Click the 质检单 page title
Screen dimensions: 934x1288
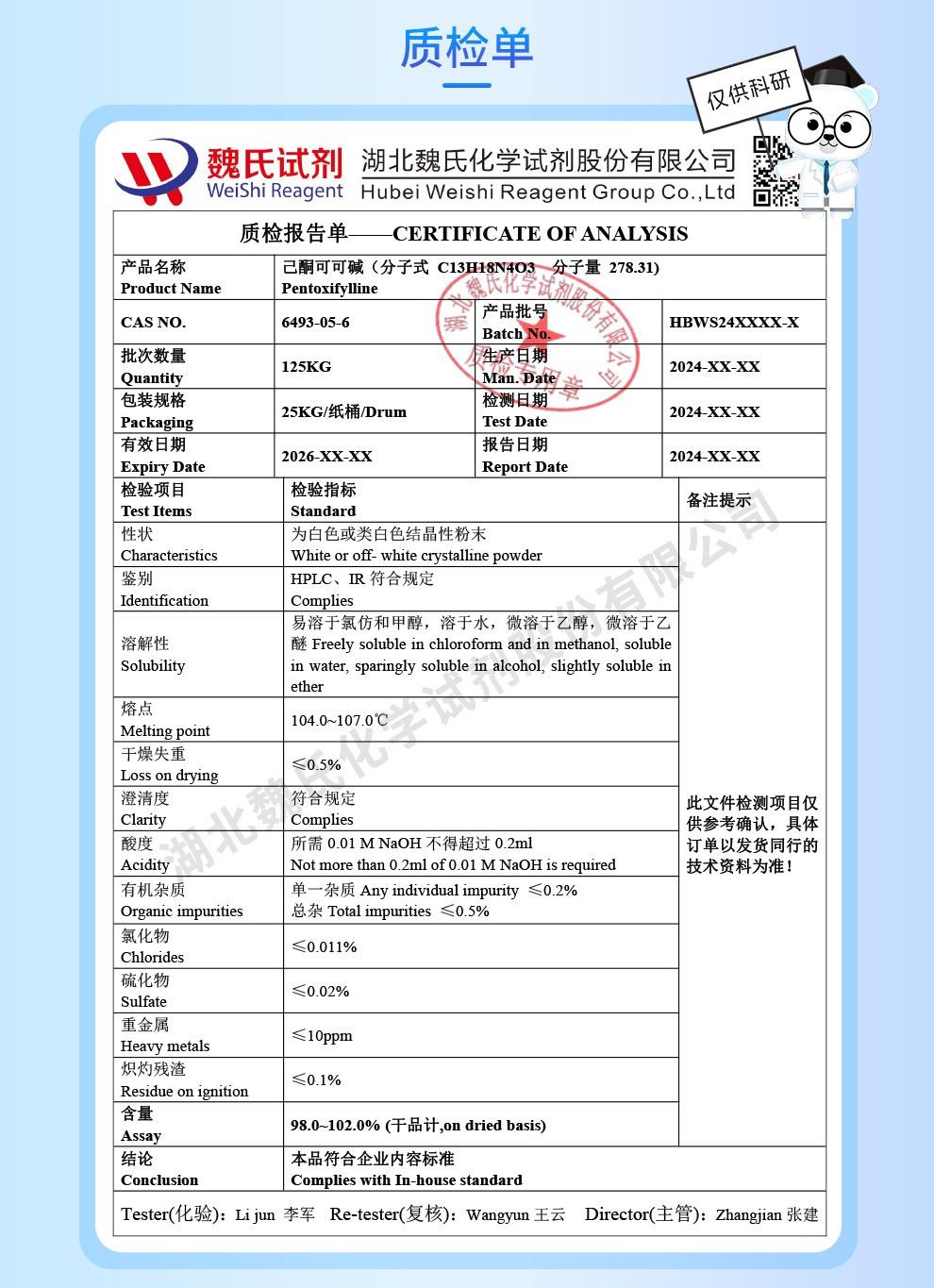[x=467, y=47]
